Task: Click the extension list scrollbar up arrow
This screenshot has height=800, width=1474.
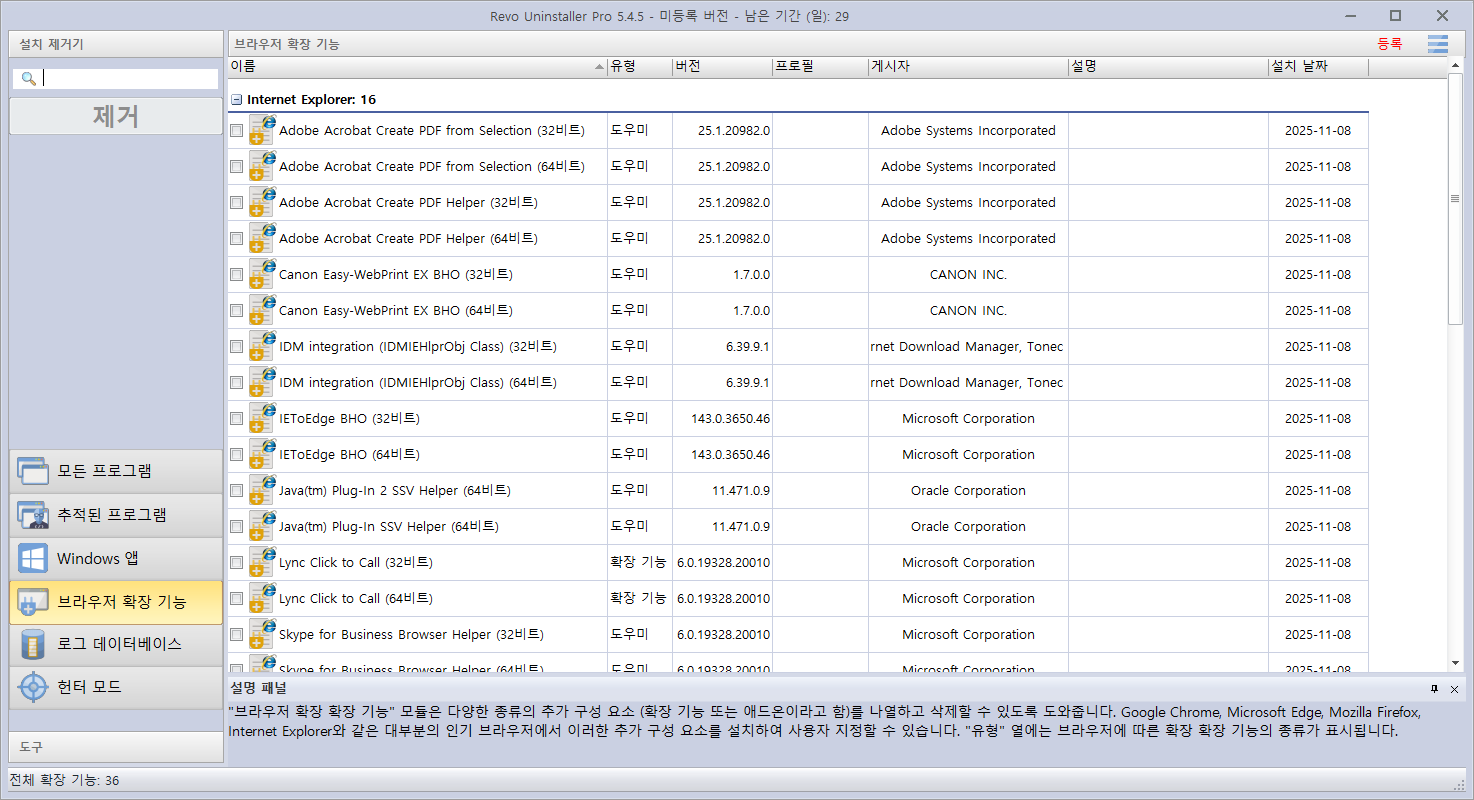Action: 1455,67
